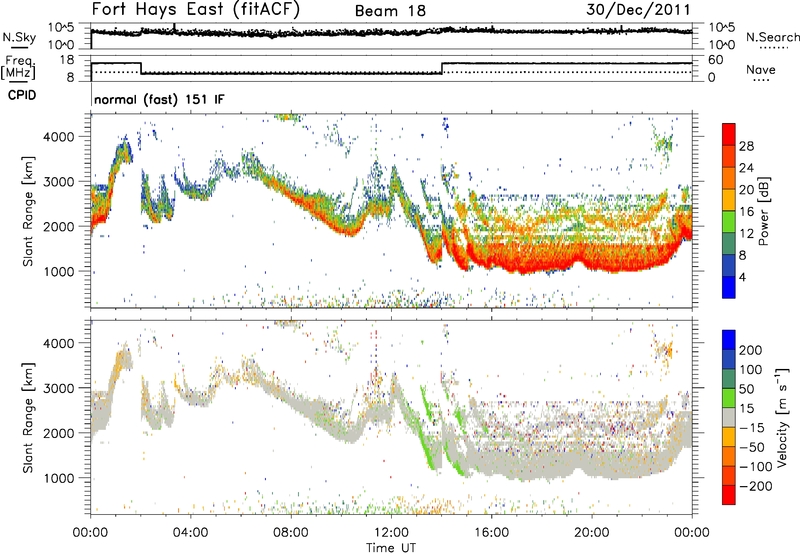
Task: Click the '4000' tick on power panel
Action: [x=58, y=137]
